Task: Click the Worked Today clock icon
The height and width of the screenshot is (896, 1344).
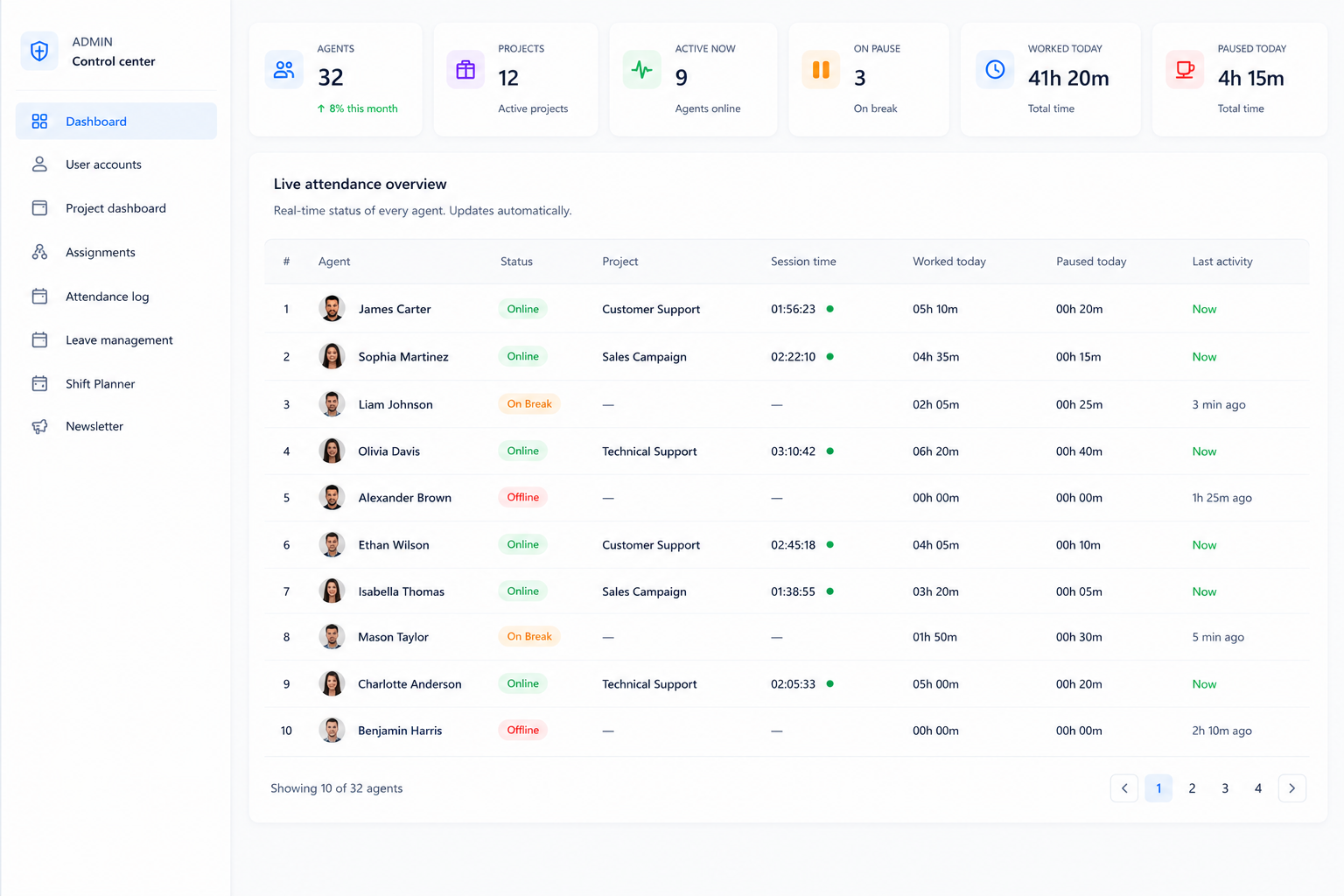Action: coord(995,70)
